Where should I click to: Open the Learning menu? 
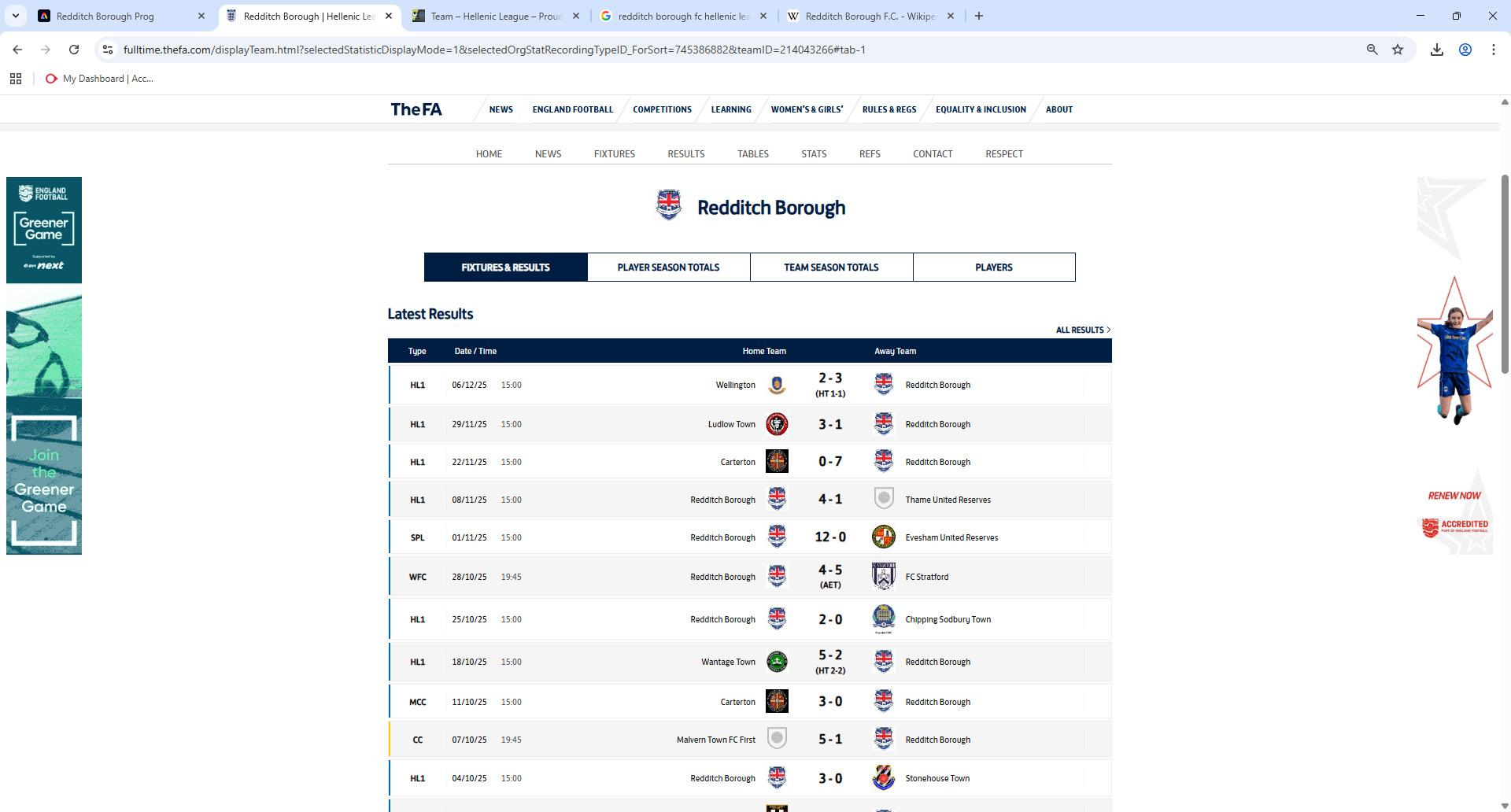coord(731,109)
